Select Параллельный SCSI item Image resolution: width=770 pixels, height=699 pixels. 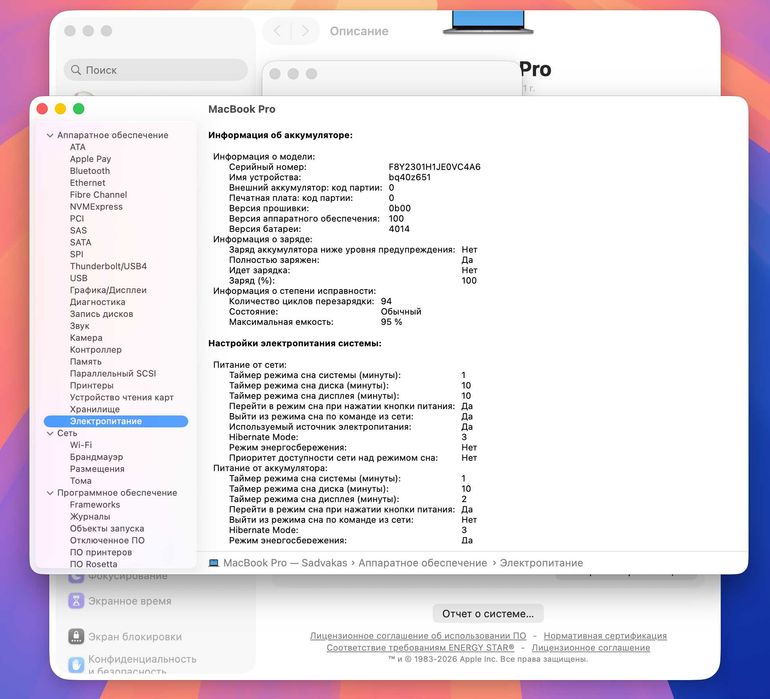pyautogui.click(x=113, y=373)
